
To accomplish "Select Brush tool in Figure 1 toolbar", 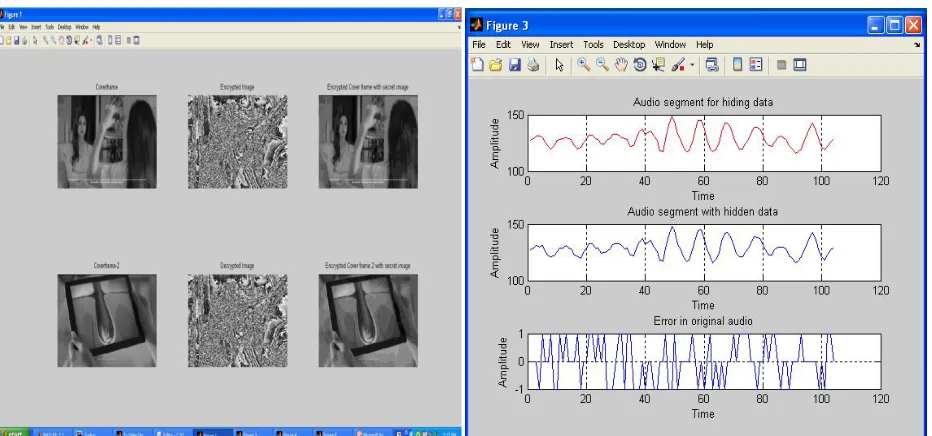I will (85, 40).
